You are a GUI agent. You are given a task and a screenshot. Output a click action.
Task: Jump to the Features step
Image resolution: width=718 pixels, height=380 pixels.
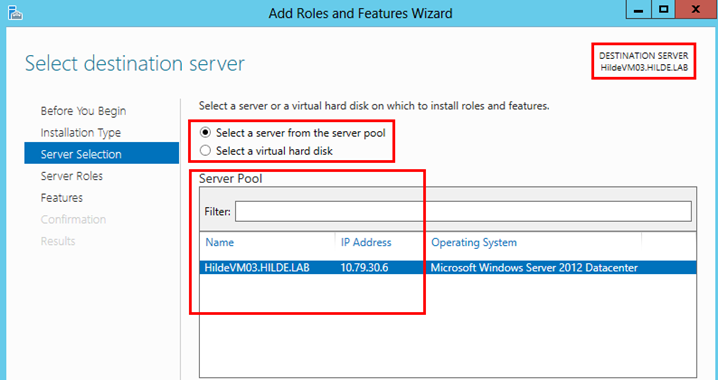61,198
